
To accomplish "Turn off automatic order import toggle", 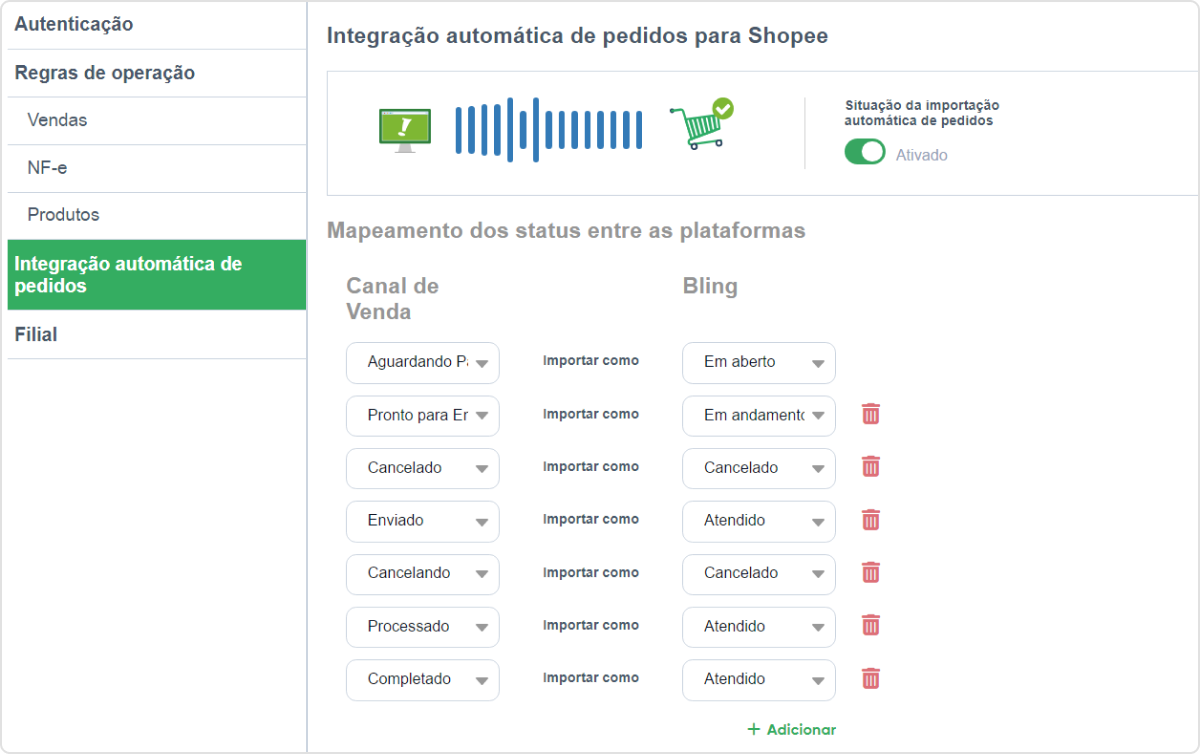I will point(865,152).
